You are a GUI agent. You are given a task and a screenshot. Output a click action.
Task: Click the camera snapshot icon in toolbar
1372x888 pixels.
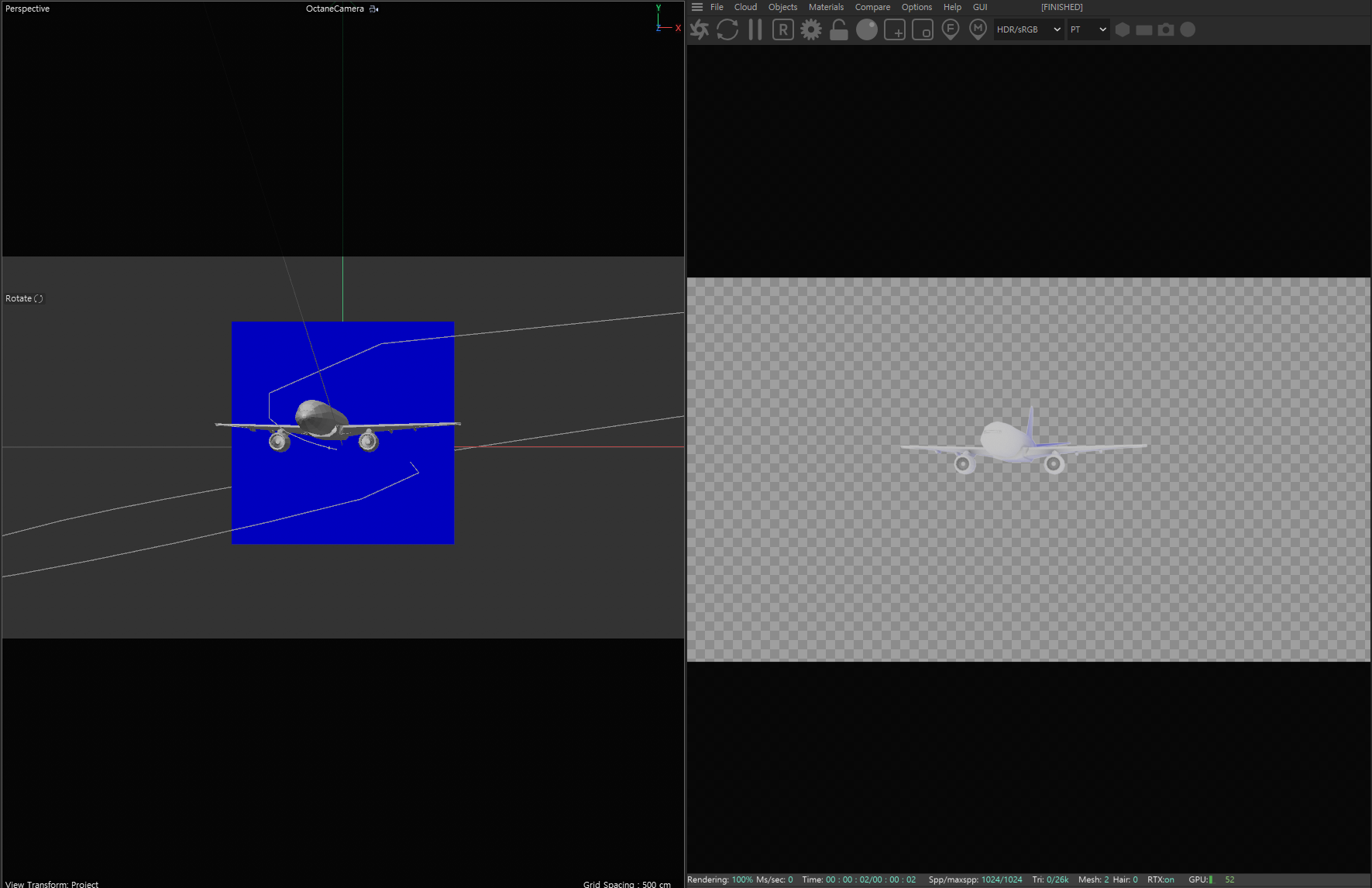[x=1166, y=29]
